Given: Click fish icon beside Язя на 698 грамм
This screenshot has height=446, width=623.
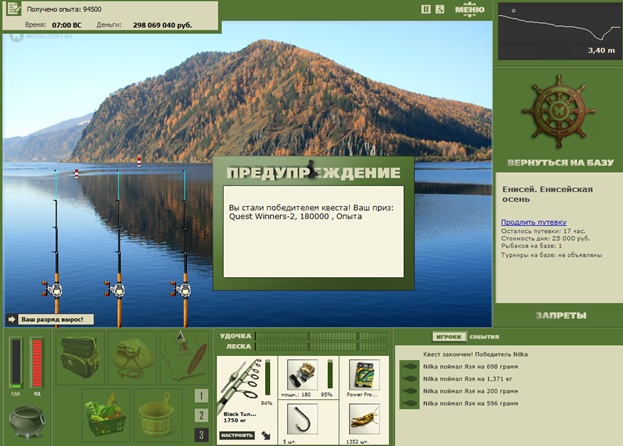Looking at the screenshot, I should tap(409, 367).
